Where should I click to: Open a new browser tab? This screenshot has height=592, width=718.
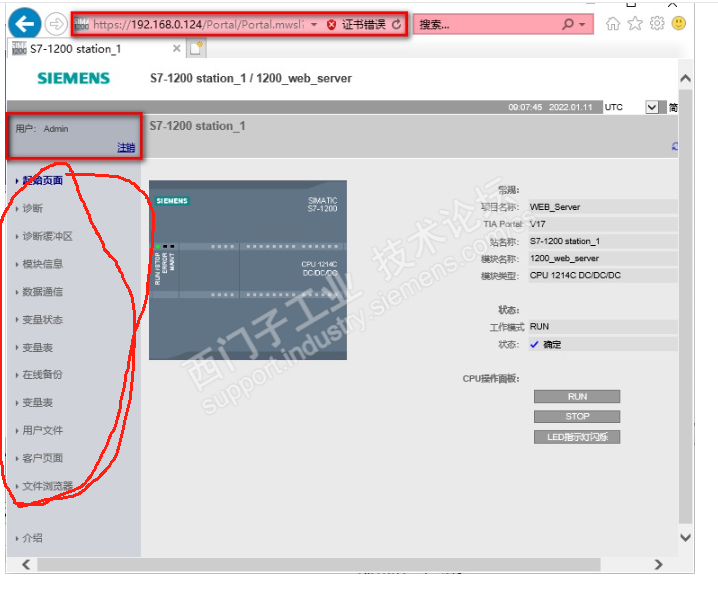196,48
